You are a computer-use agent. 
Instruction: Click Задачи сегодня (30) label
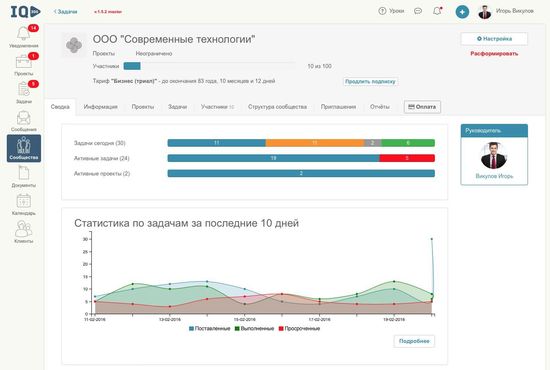100,143
